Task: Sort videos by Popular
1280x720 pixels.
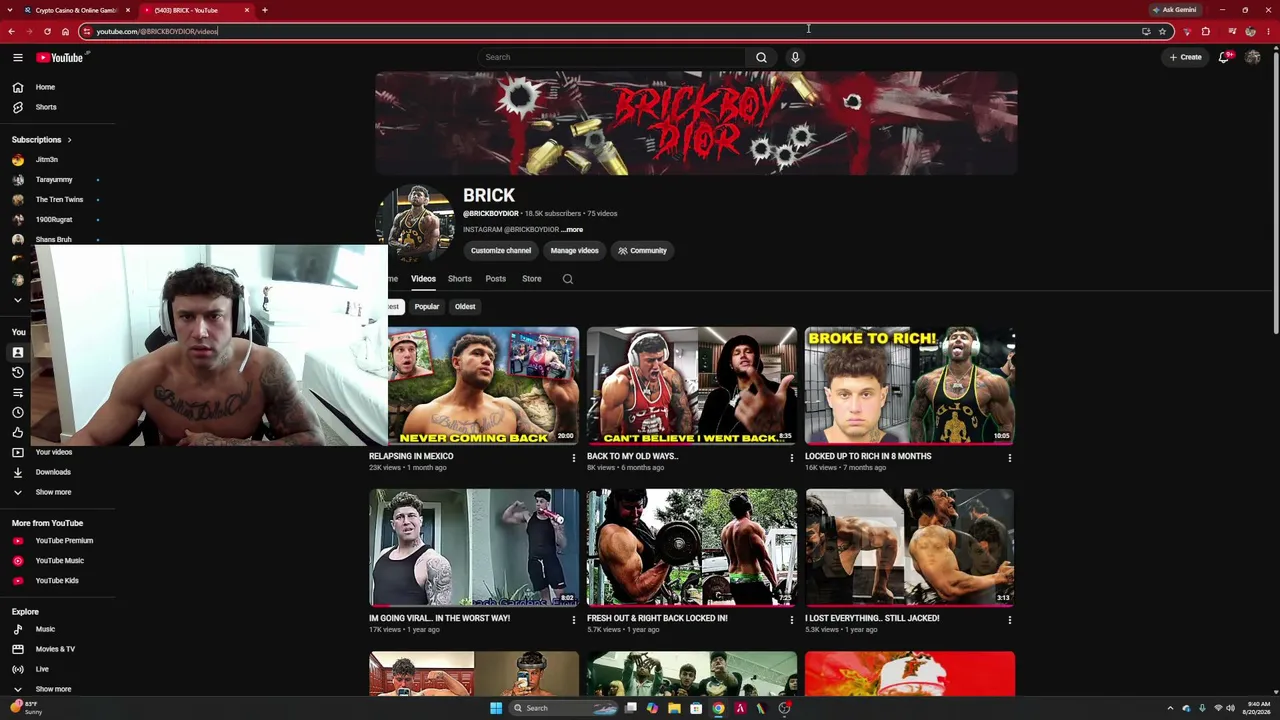Action: (427, 307)
